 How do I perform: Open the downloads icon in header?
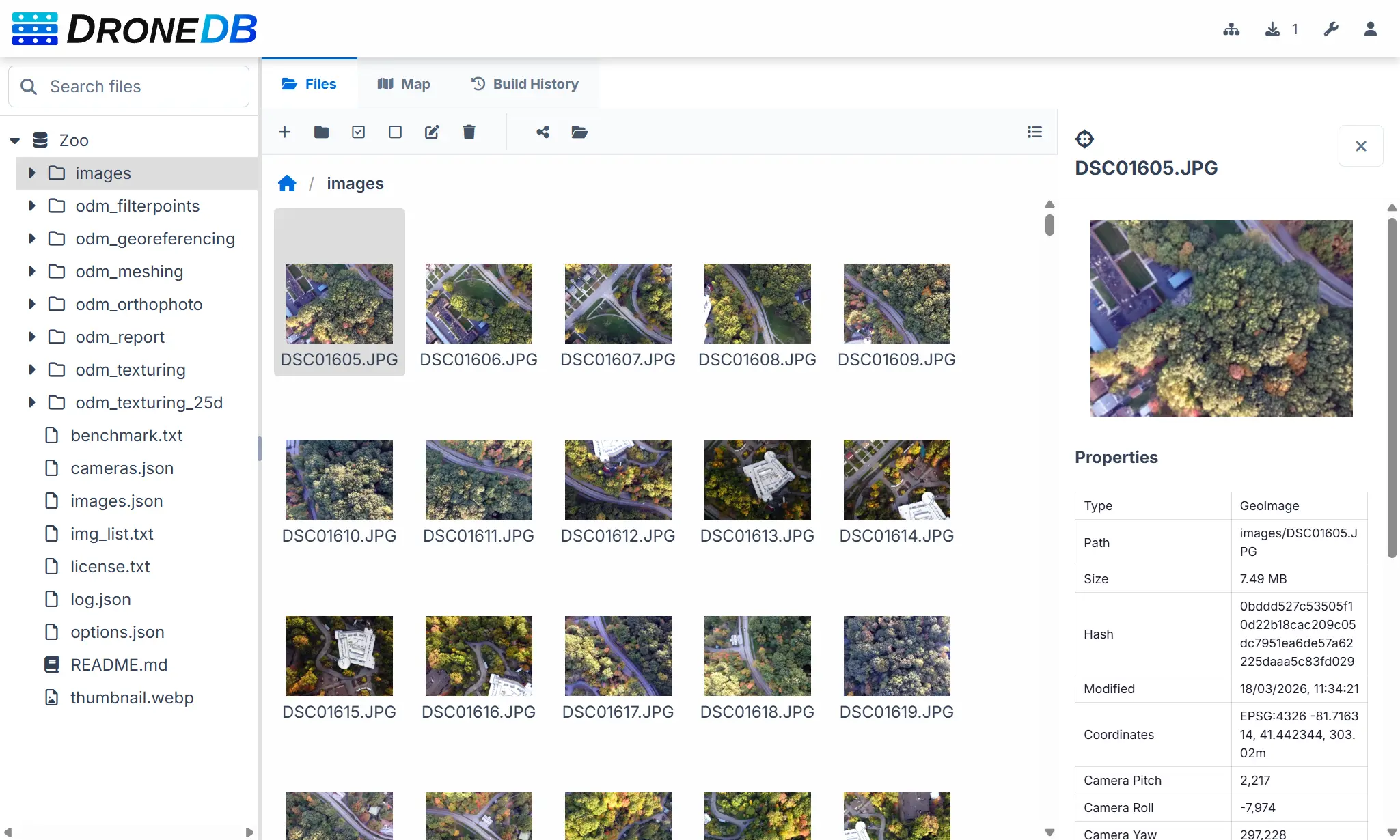coord(1272,29)
